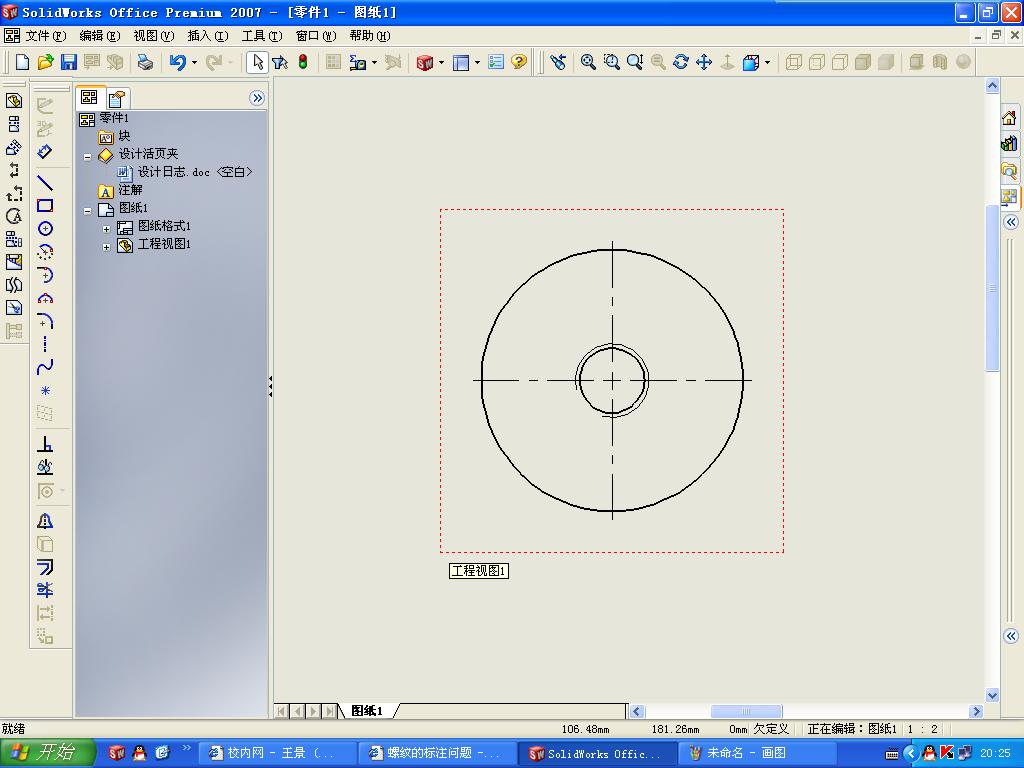Activate the Select arrow cursor tool
The image size is (1024, 768).
click(x=257, y=62)
